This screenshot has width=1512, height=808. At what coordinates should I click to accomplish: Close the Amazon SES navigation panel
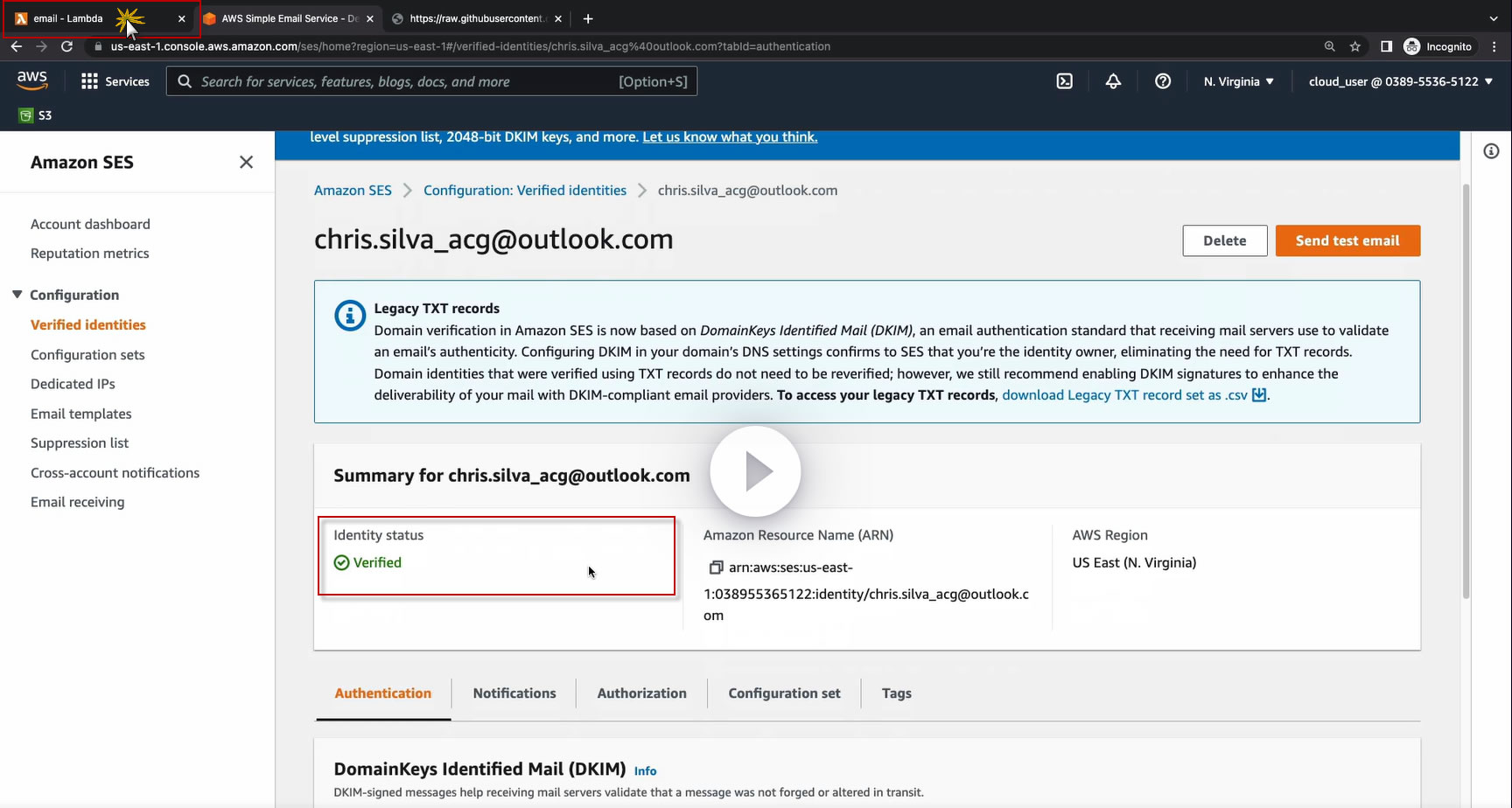pos(246,162)
